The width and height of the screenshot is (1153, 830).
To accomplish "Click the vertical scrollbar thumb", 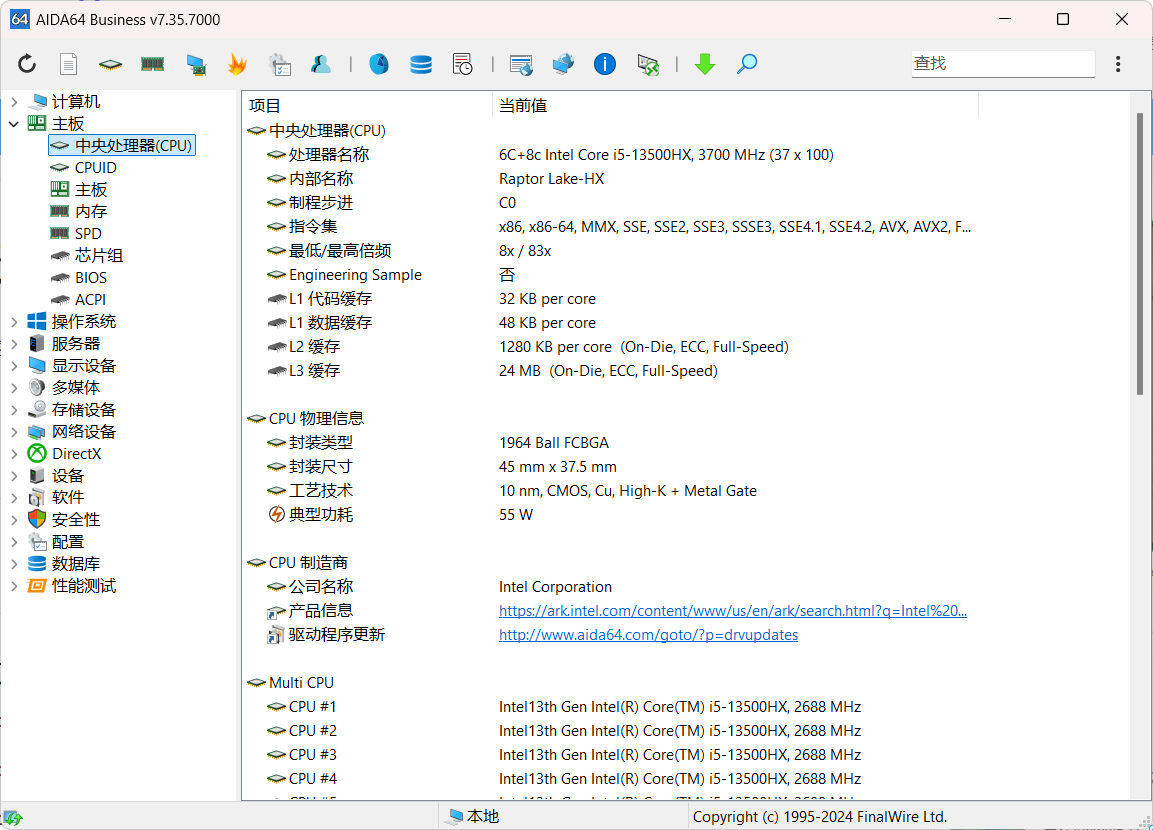I will [x=1140, y=254].
